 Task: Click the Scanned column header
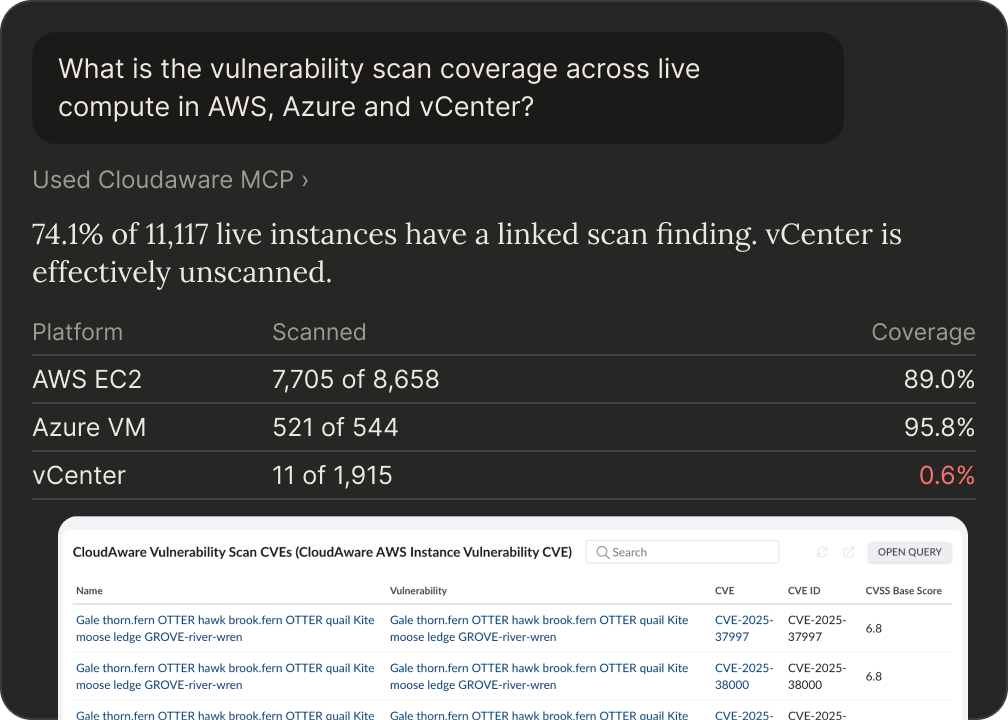319,332
